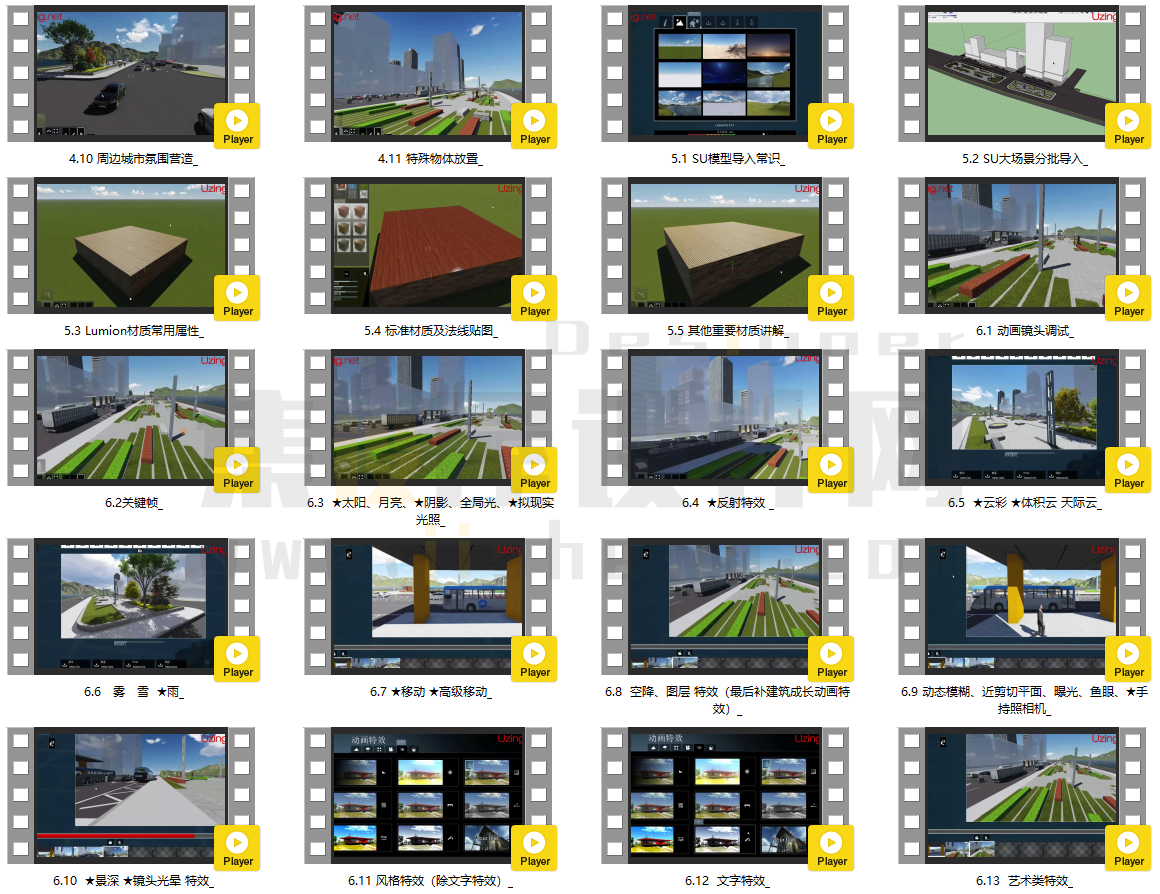Open the 6.12 文字特效 thumbnail
Image resolution: width=1160 pixels, height=894 pixels.
click(x=725, y=795)
